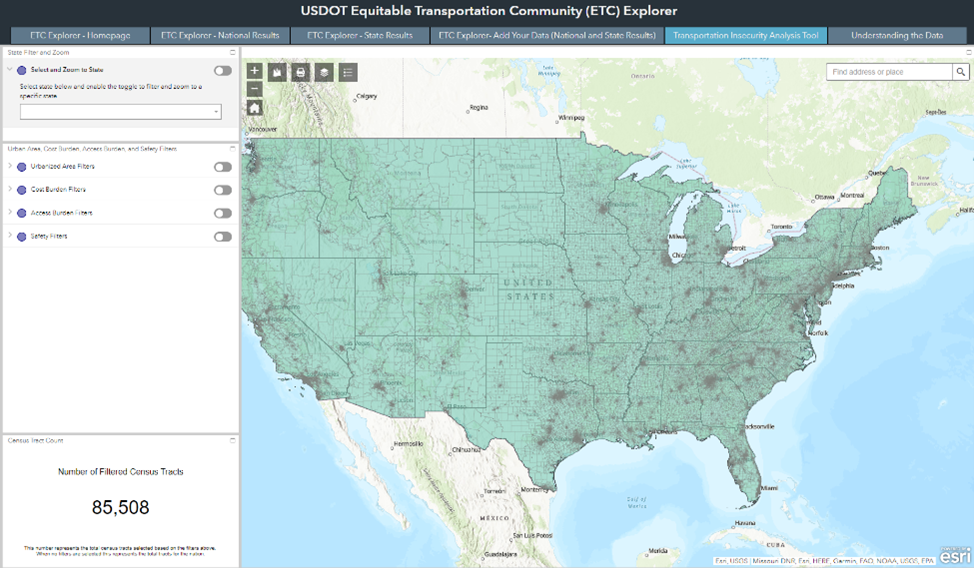Click purple circle icon beside Access Burden Filters
The image size is (974, 568).
(22, 213)
